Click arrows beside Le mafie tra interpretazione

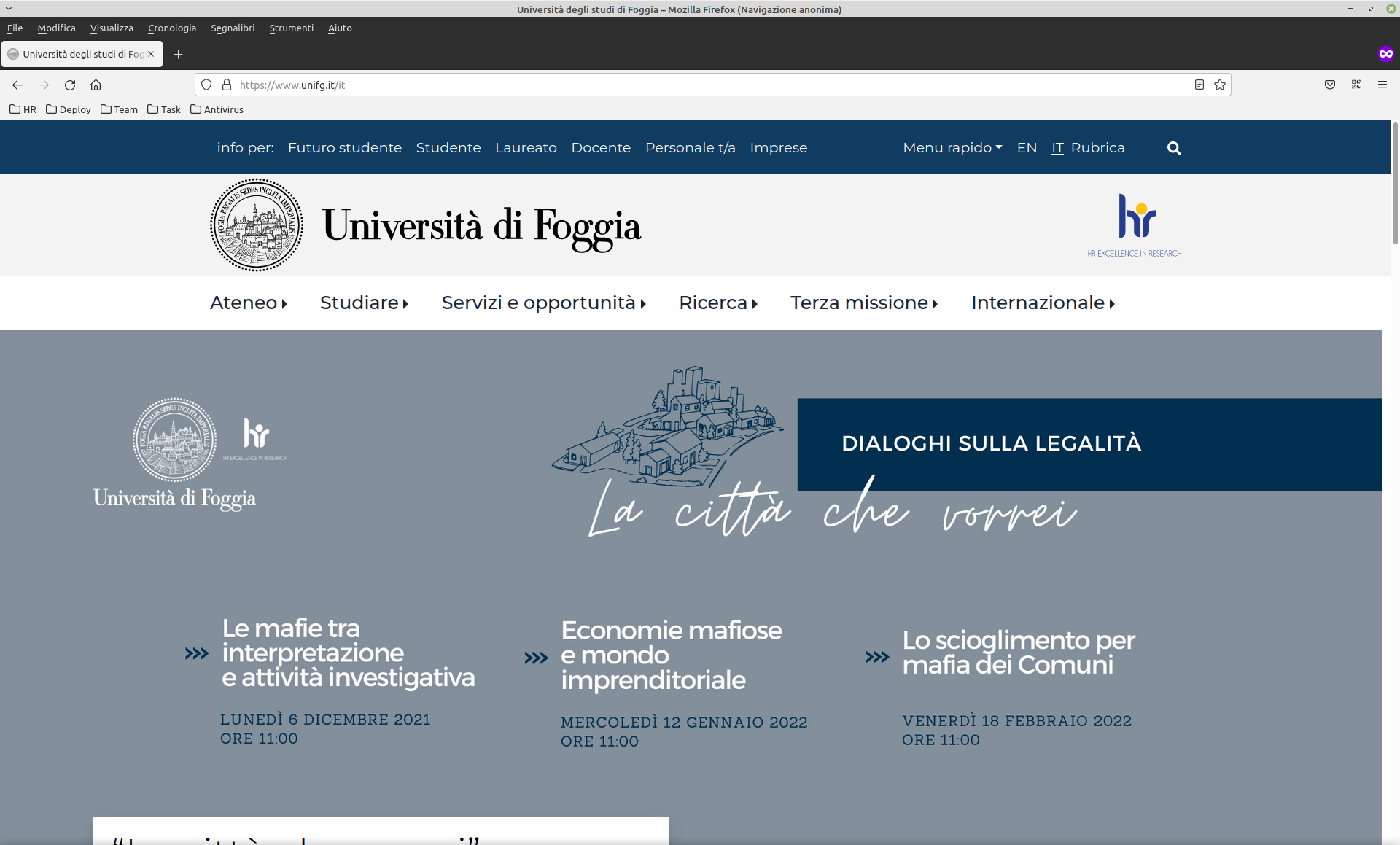click(197, 653)
